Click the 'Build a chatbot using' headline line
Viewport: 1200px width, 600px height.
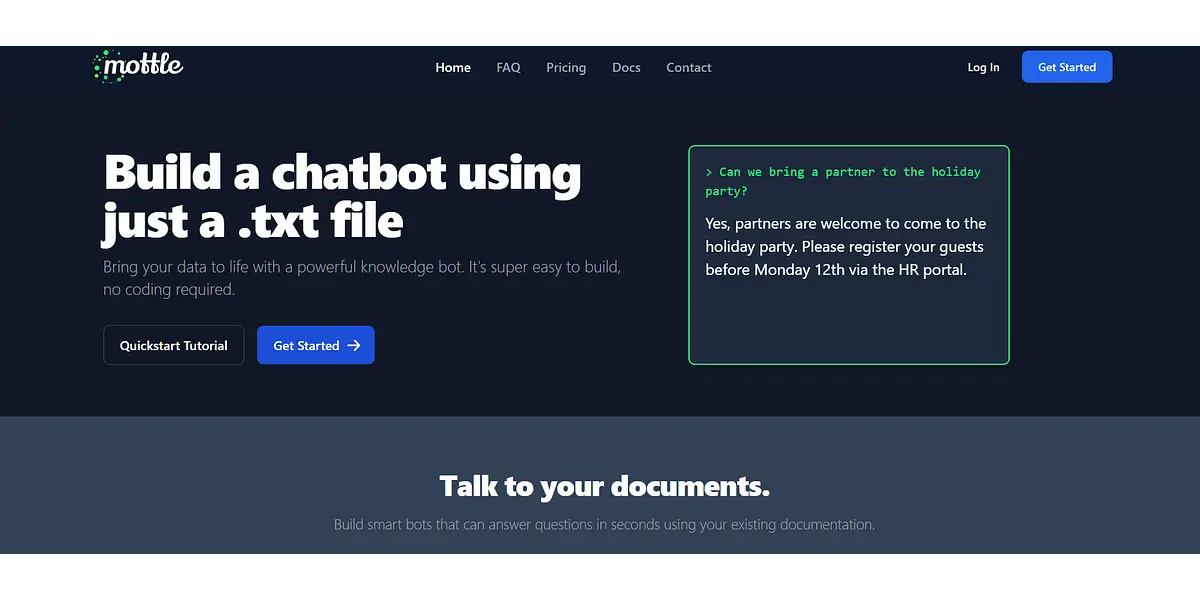coord(342,172)
